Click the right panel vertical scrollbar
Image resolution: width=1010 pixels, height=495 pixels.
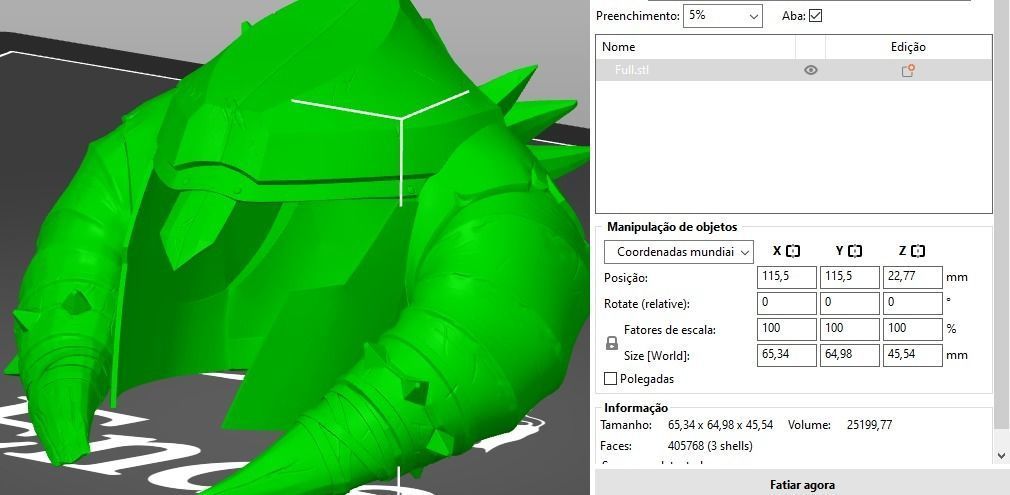point(1002,213)
